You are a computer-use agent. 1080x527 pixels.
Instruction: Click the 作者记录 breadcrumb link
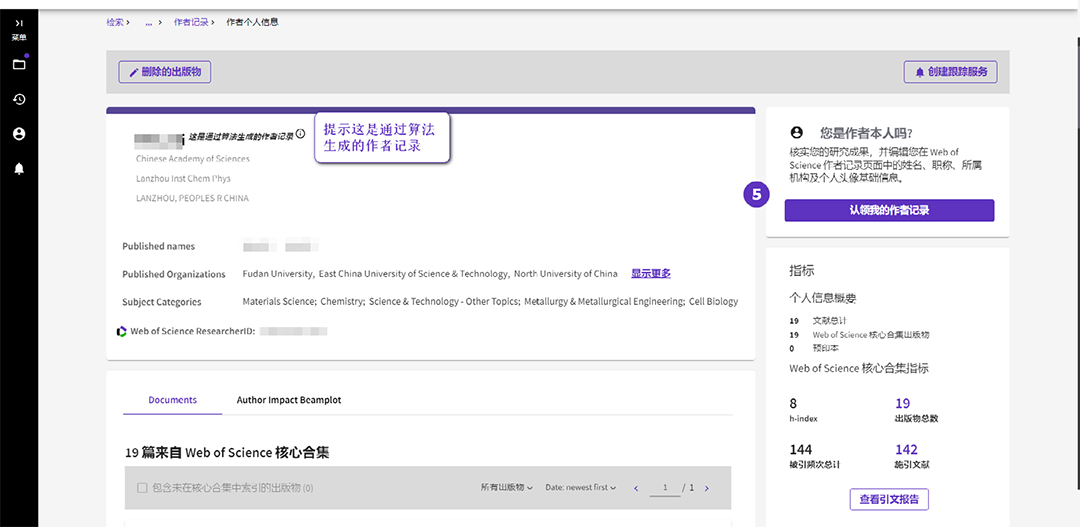(x=191, y=22)
